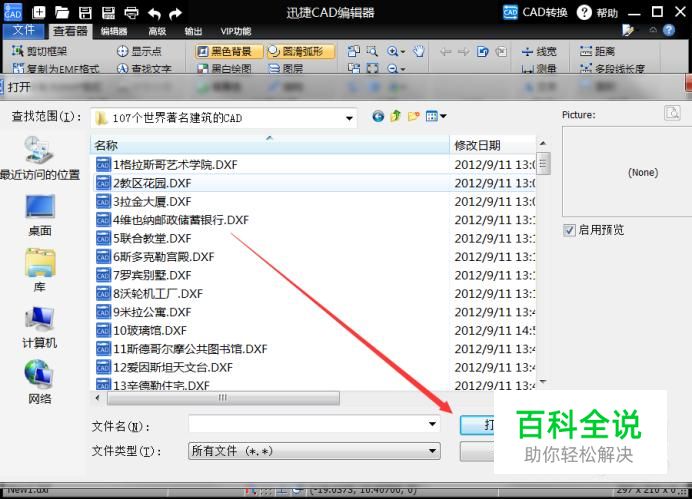Go to 网络 network location
692x499 pixels.
point(40,382)
